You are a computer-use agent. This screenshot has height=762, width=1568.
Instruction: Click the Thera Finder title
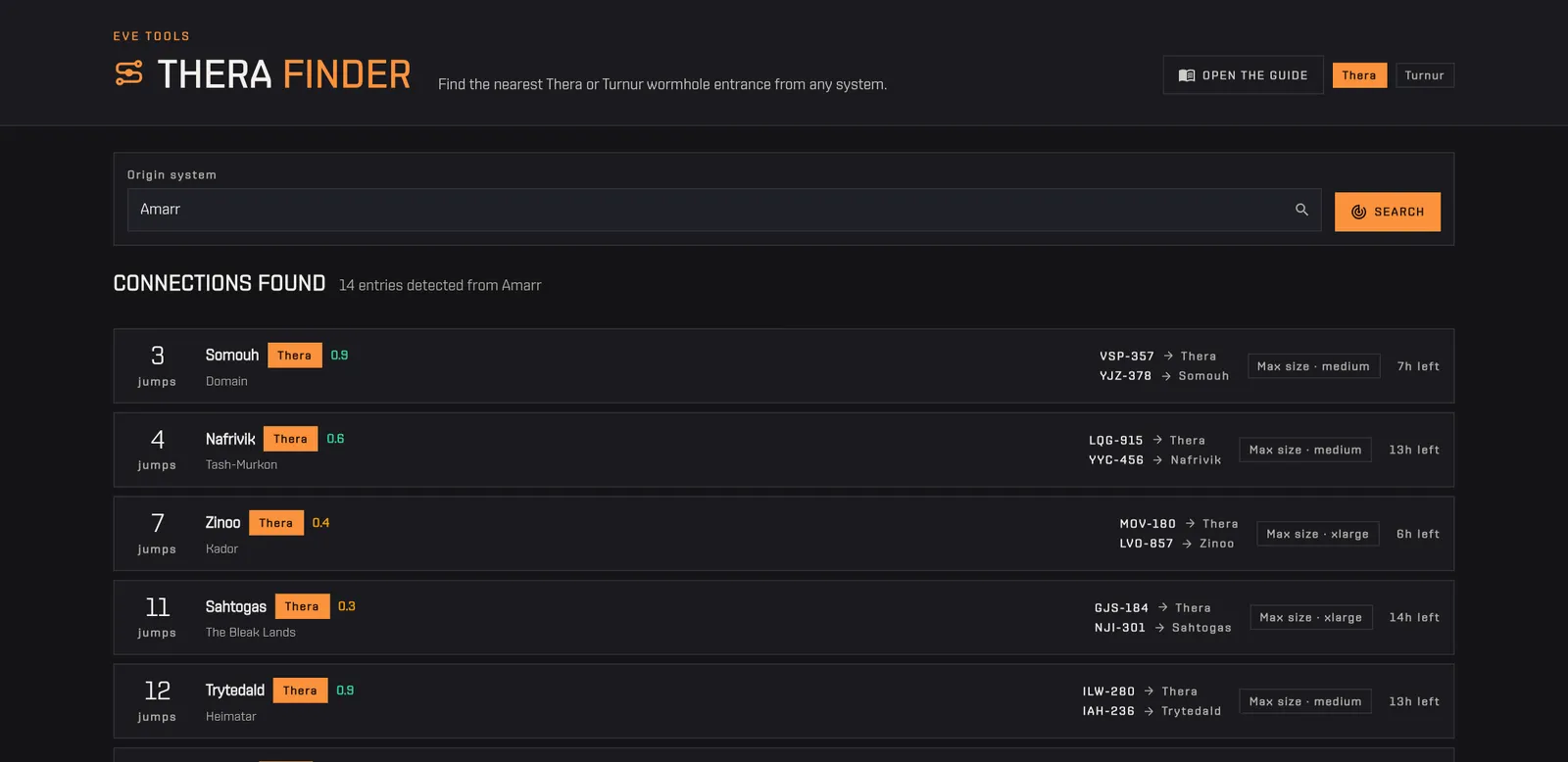[284, 74]
